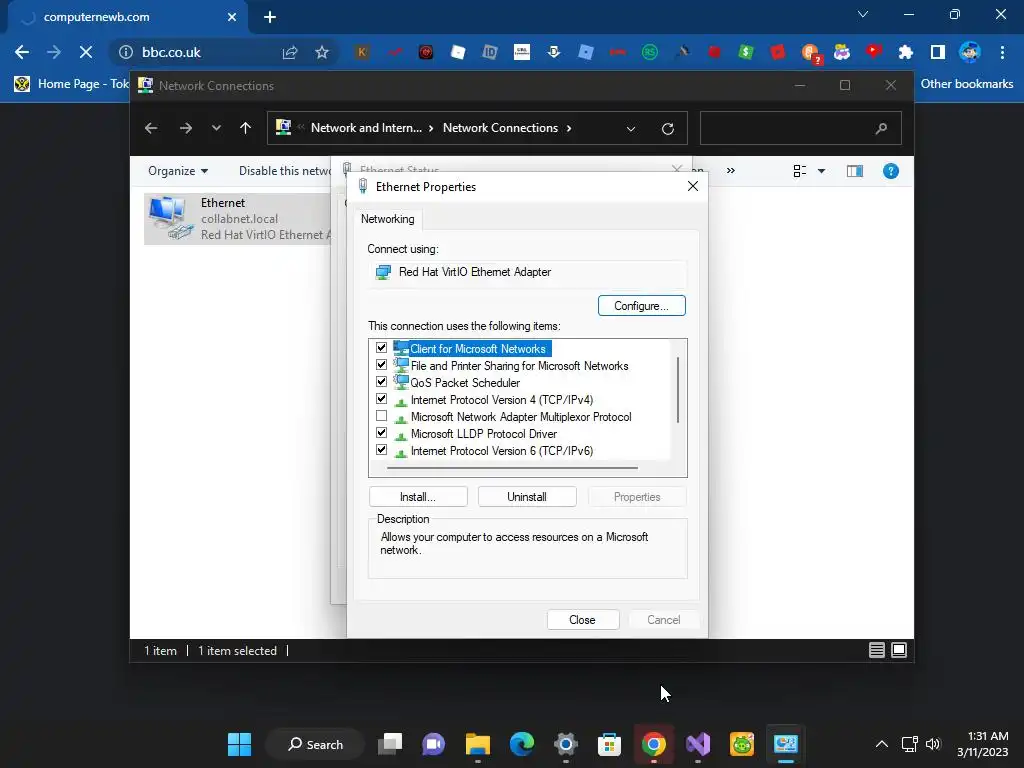The width and height of the screenshot is (1024, 768).
Task: Click the Network Connections search box
Action: point(801,128)
